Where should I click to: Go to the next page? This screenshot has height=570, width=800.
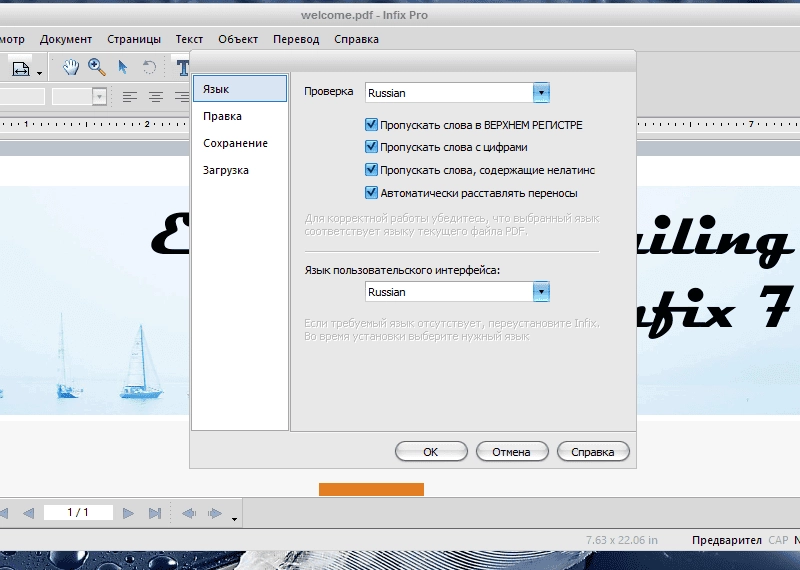tap(128, 513)
